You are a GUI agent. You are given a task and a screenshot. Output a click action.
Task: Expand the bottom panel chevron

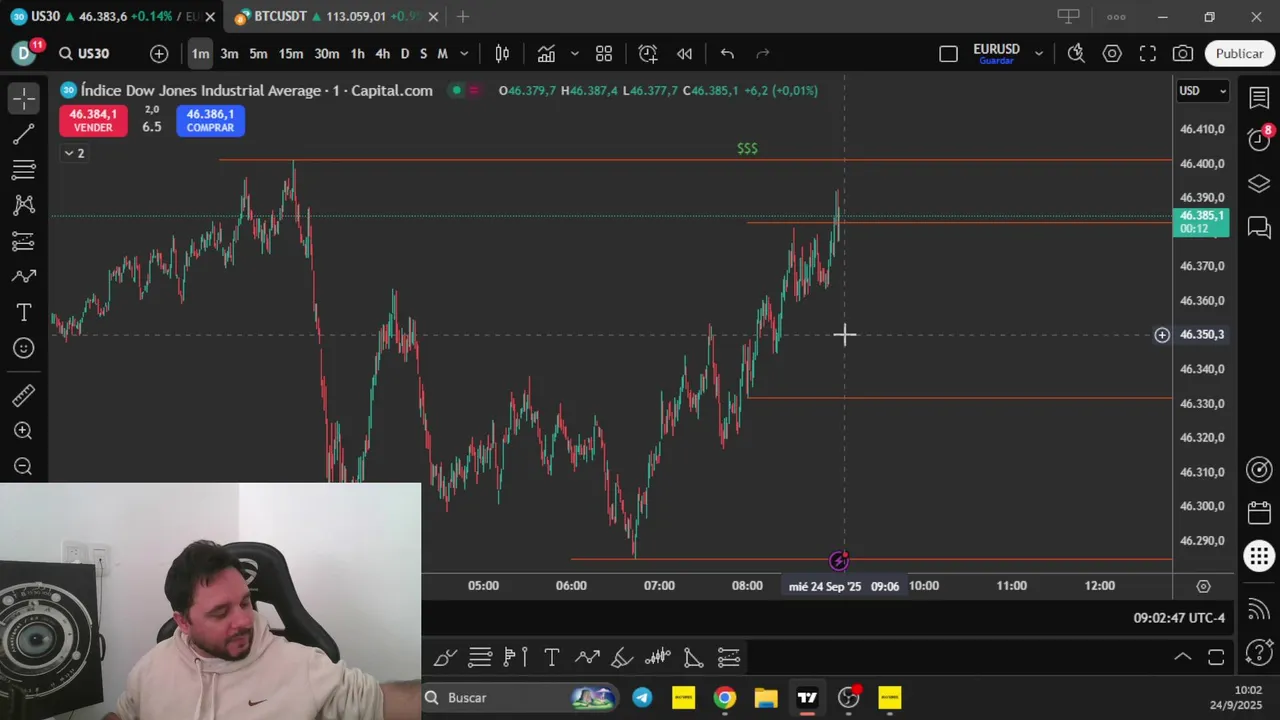tap(1182, 657)
